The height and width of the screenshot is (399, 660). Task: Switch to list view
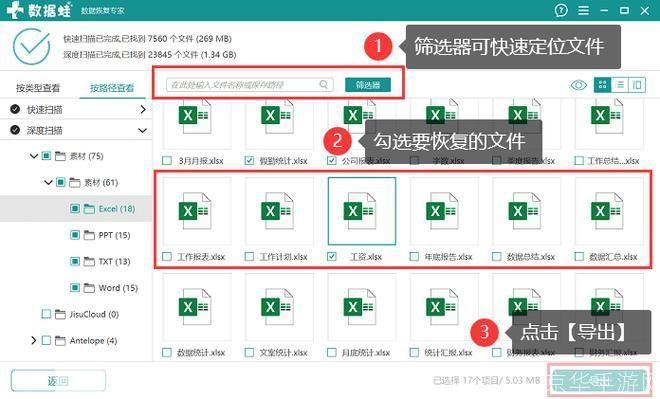pos(620,85)
